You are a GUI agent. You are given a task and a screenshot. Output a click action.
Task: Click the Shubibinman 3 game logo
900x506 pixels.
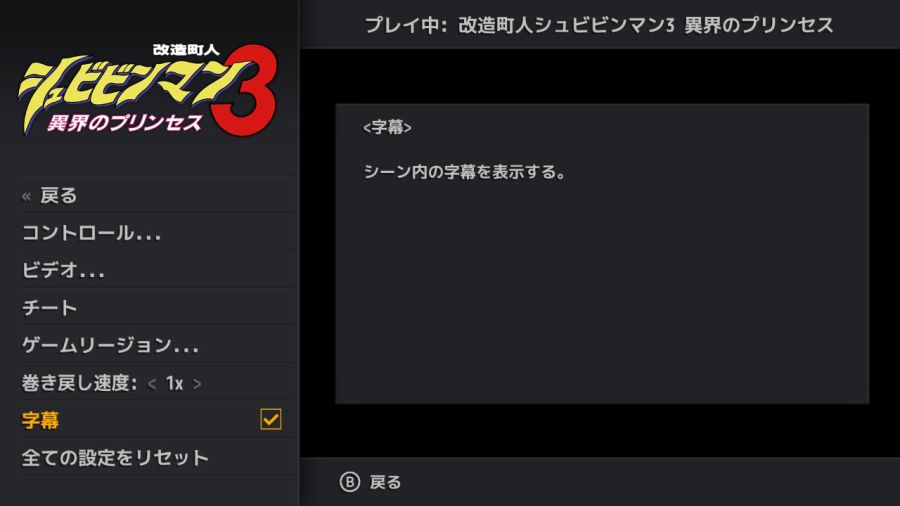click(x=149, y=89)
